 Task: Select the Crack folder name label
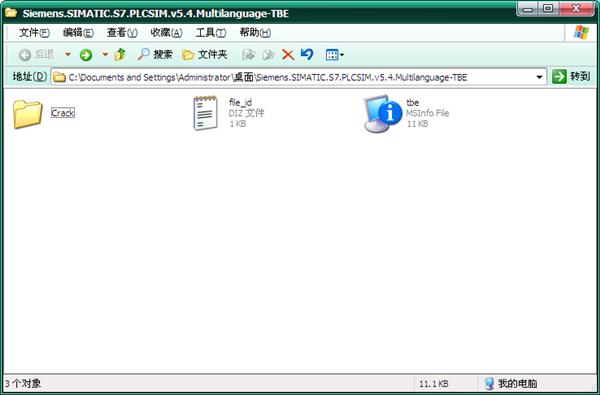63,113
